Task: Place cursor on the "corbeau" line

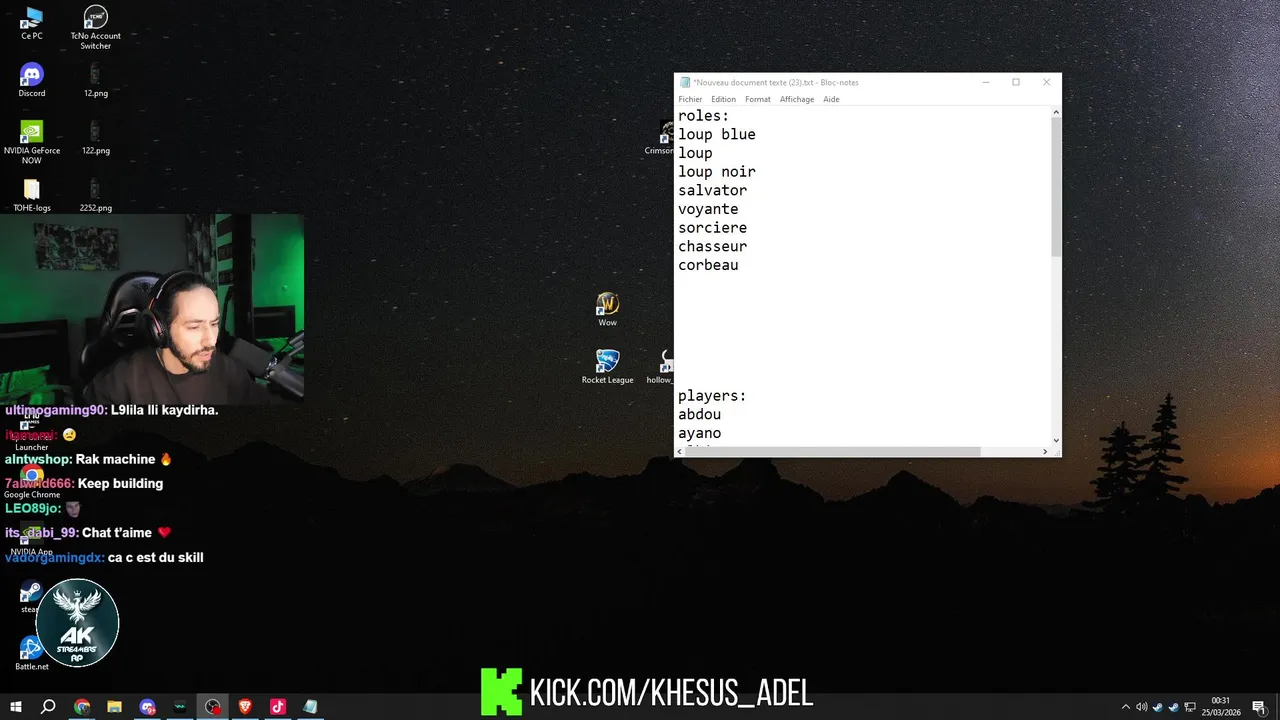Action: tap(708, 265)
